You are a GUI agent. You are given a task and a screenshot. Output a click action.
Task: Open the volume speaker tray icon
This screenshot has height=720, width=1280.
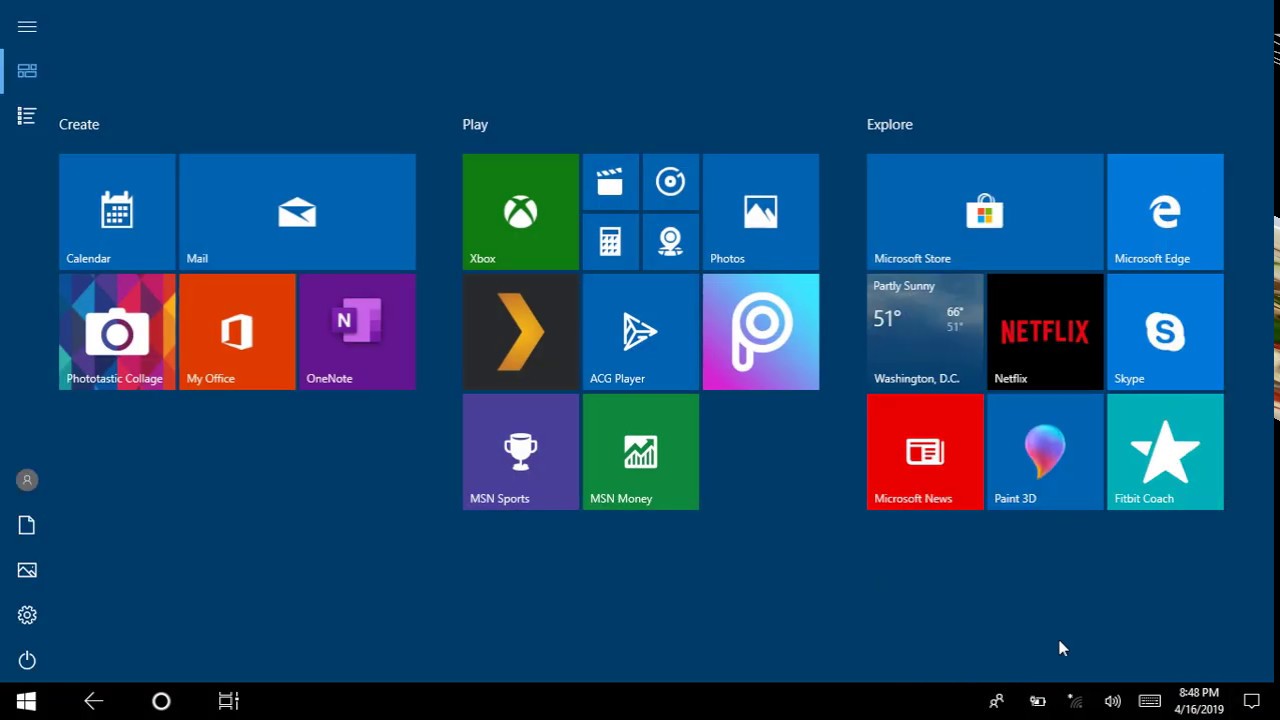pos(1112,701)
